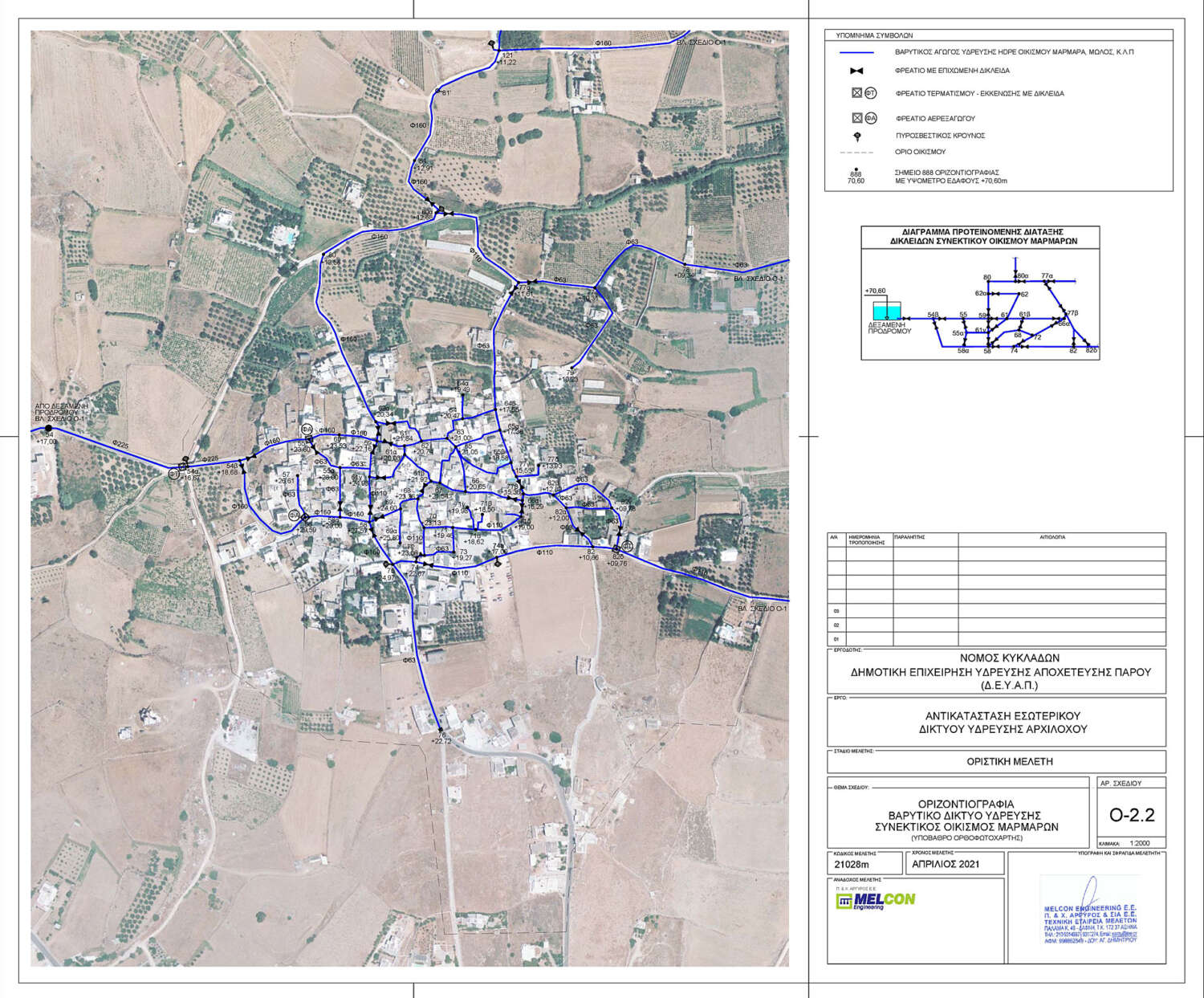Click the cyan reservoir tank in the valve diagram
1204x998 pixels.
point(887,311)
